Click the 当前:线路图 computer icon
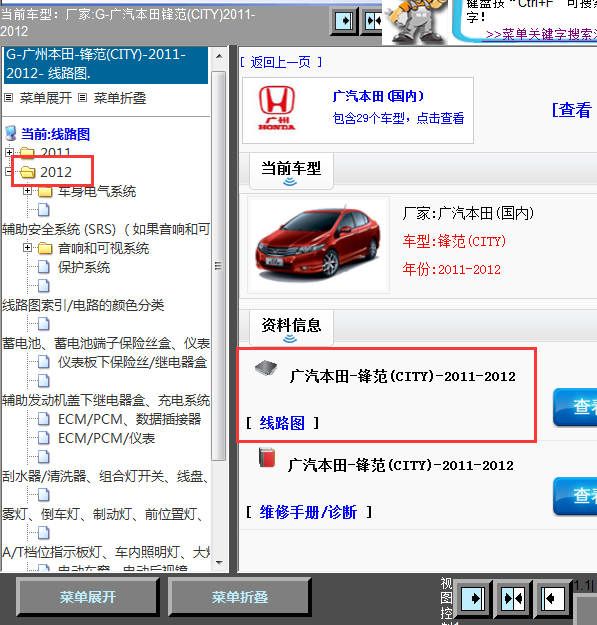The height and width of the screenshot is (625, 597). pyautogui.click(x=11, y=134)
